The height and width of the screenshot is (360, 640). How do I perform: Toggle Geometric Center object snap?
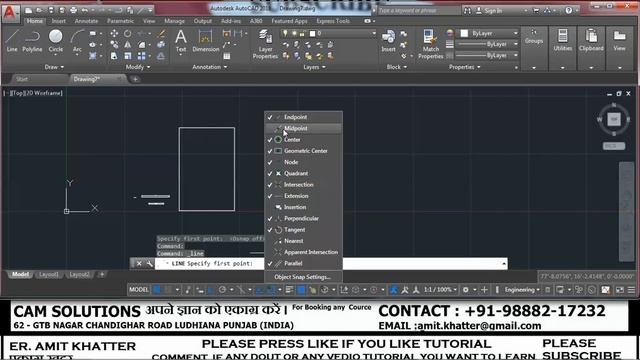click(x=303, y=151)
